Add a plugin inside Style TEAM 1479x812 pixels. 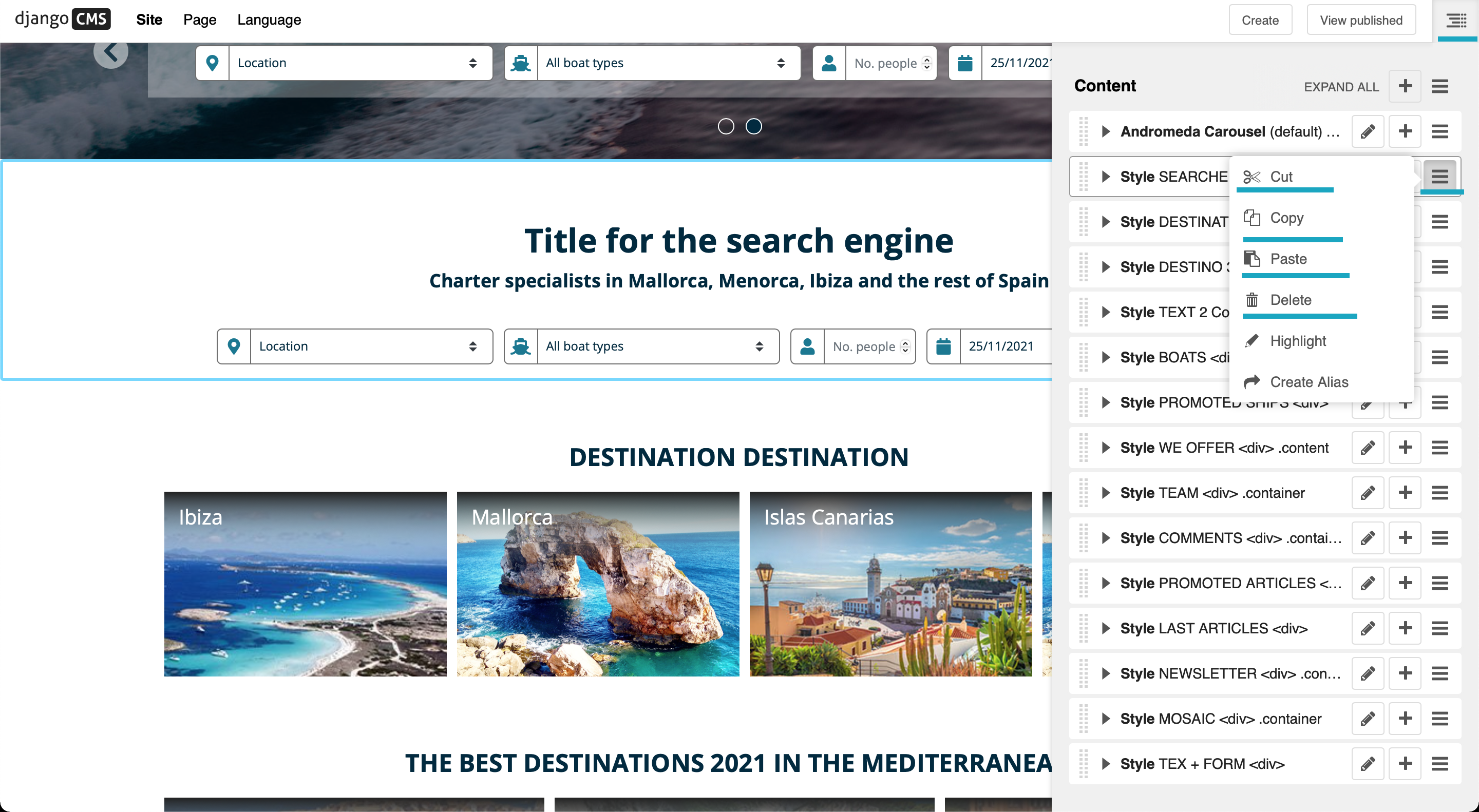pyautogui.click(x=1405, y=493)
